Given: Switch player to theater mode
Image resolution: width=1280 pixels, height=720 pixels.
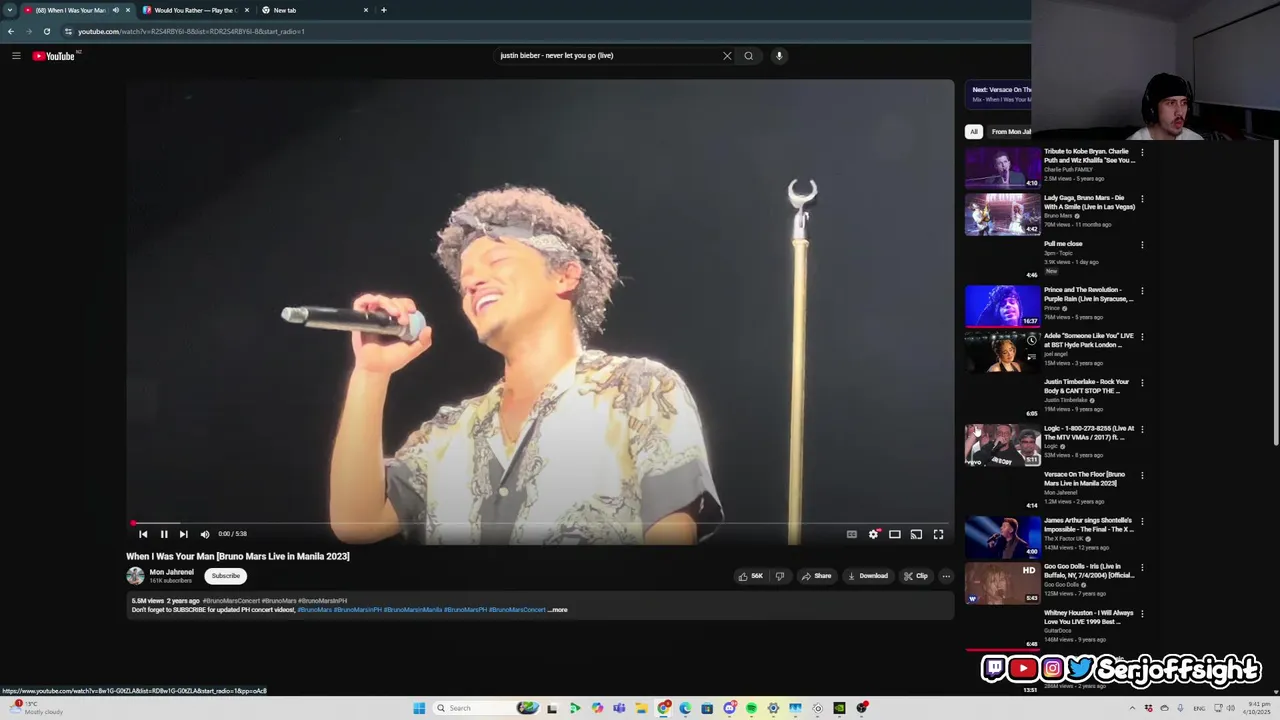Looking at the screenshot, I should point(895,534).
